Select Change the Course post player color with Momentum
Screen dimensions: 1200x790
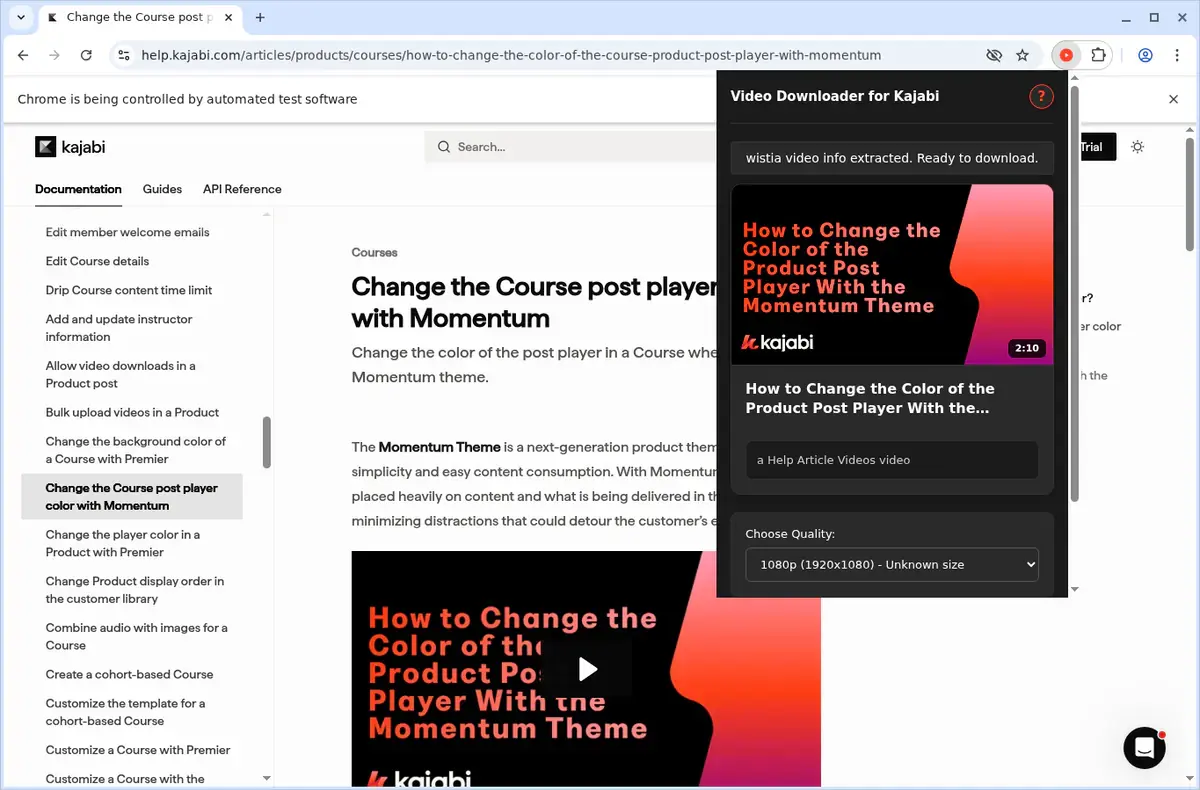(x=132, y=497)
